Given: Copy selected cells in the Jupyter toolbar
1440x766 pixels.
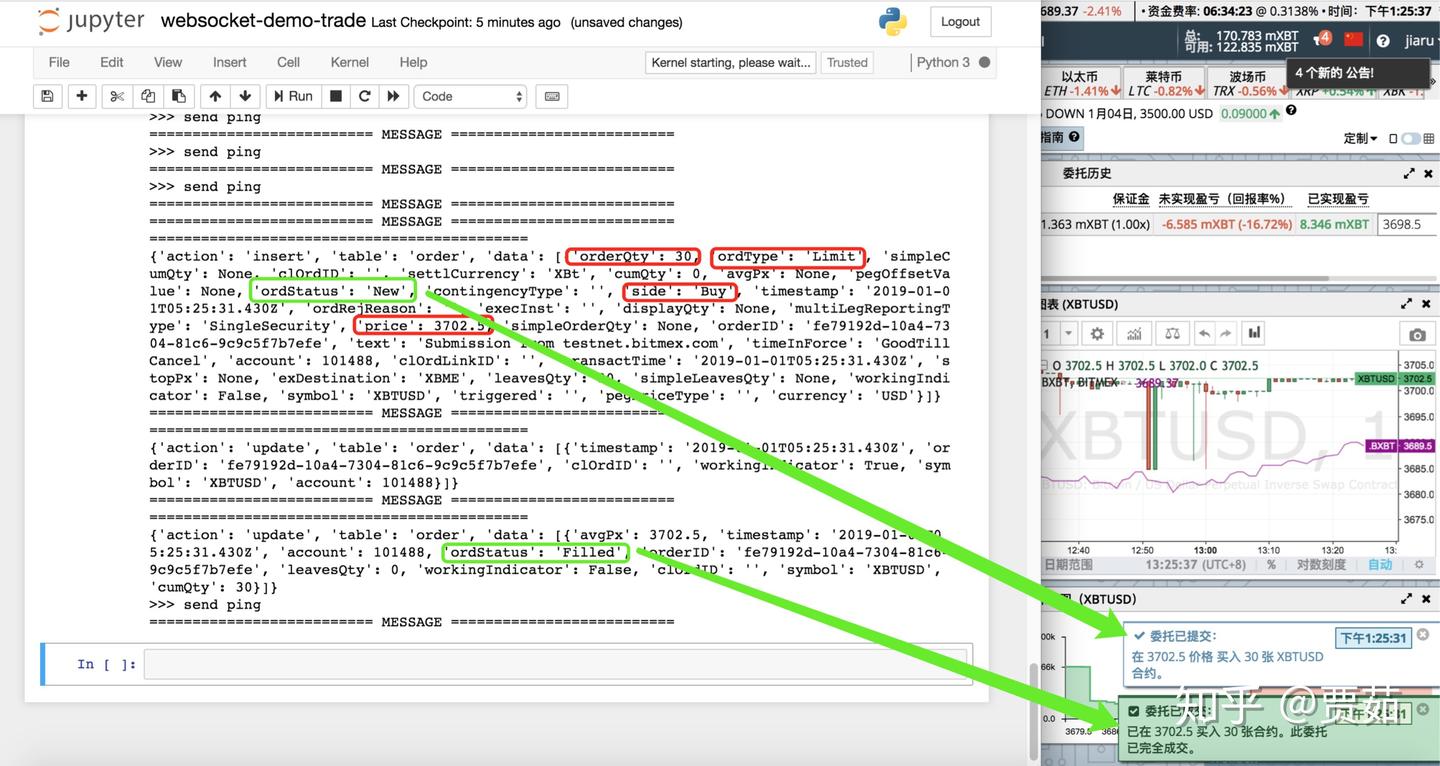Looking at the screenshot, I should click(148, 96).
